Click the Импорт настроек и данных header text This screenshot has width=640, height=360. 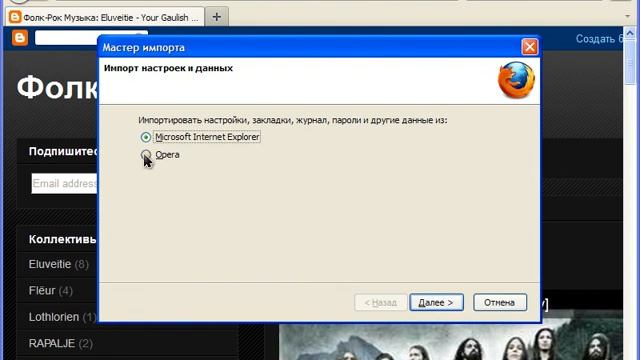click(x=168, y=68)
